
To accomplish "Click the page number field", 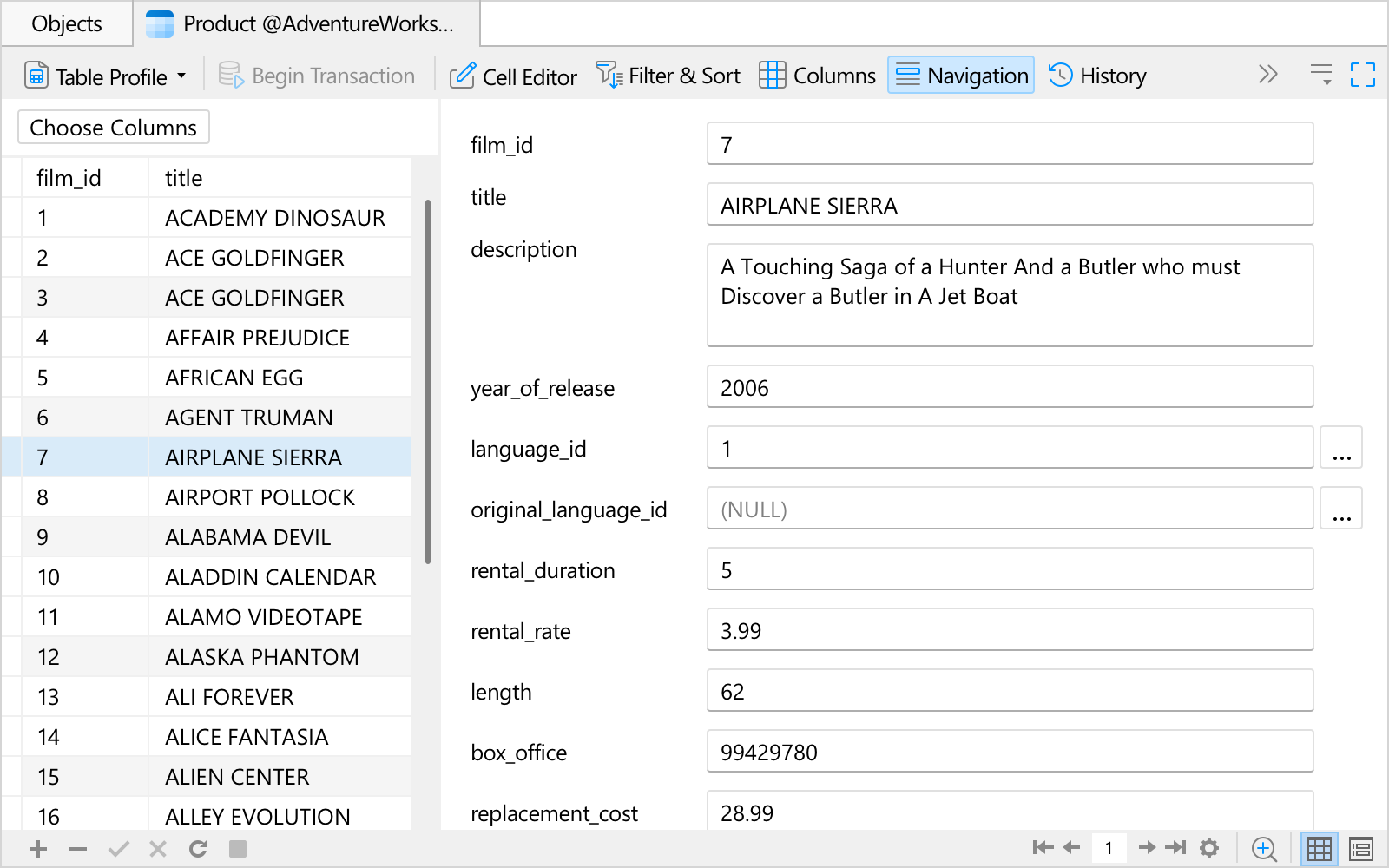I will [x=1109, y=848].
